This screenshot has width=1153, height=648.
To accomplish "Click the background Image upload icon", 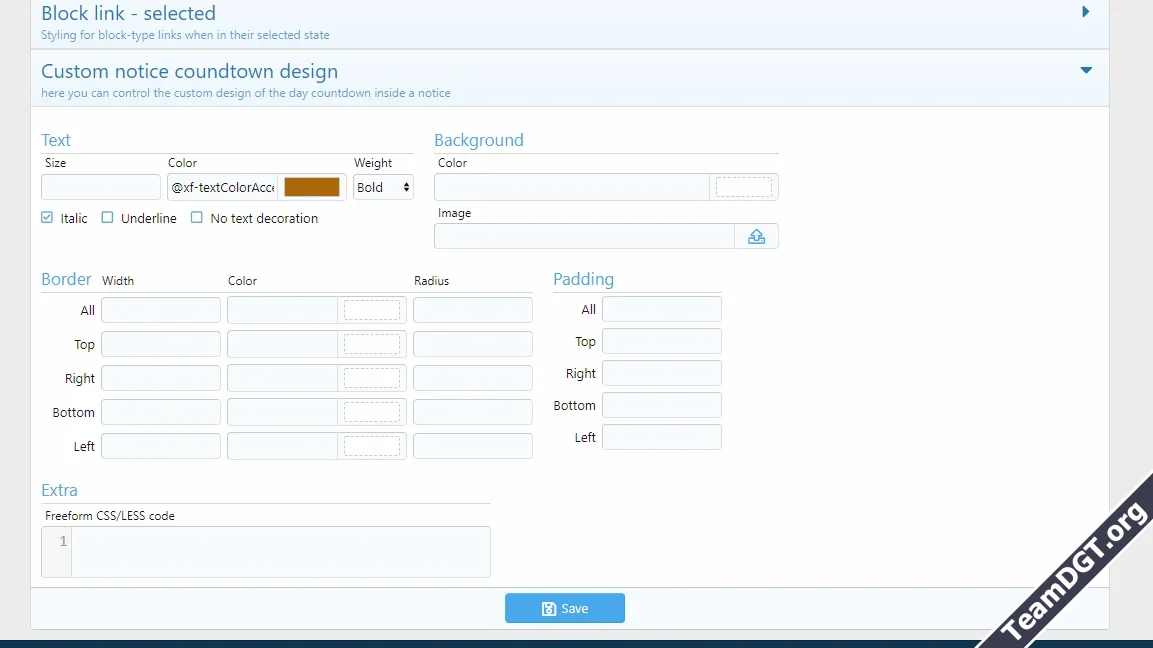I will (x=757, y=236).
